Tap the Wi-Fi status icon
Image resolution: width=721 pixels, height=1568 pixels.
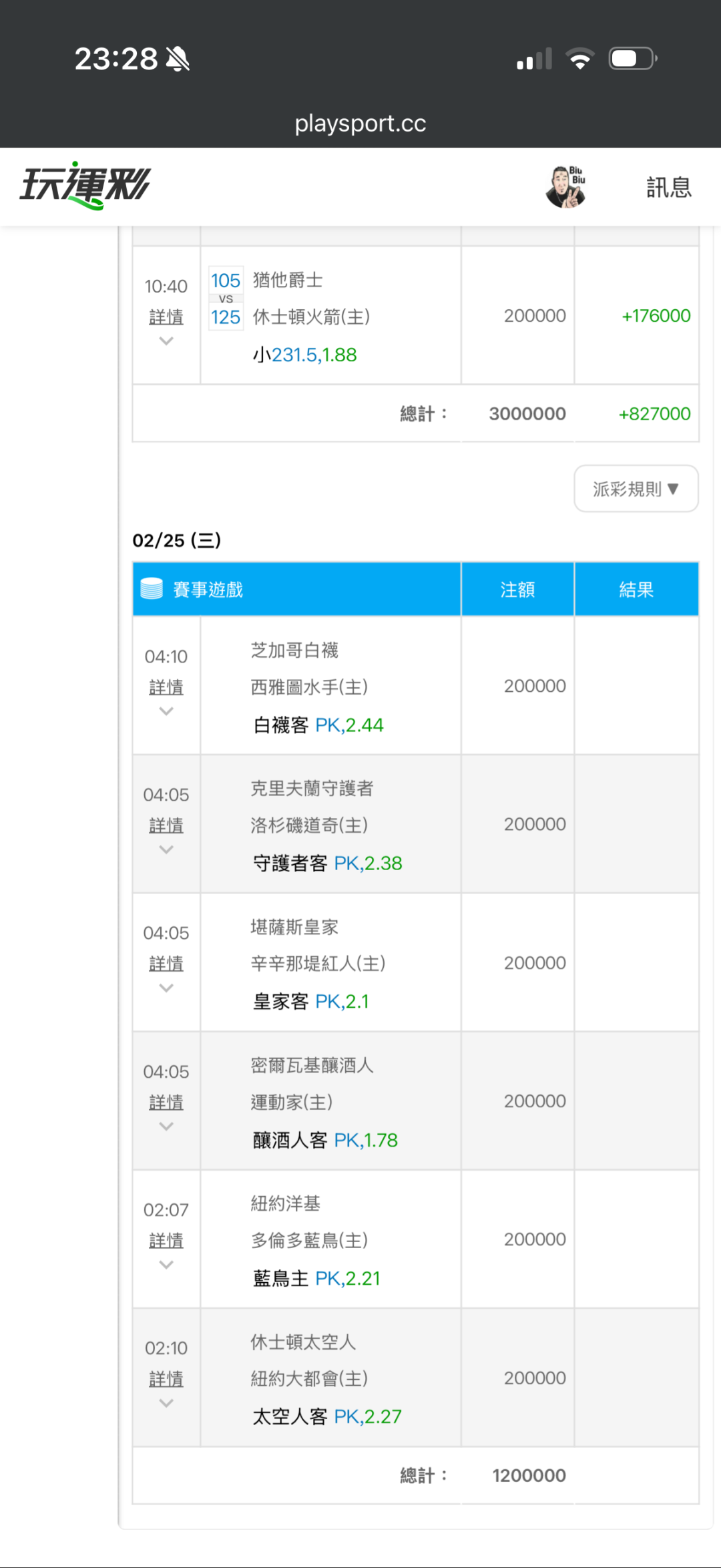point(579,59)
